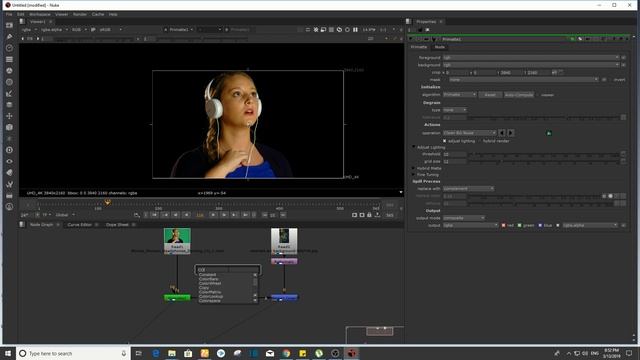Image resolution: width=640 pixels, height=360 pixels.
Task: Click the pause viewer updates icon
Action: pyautogui.click(x=355, y=30)
